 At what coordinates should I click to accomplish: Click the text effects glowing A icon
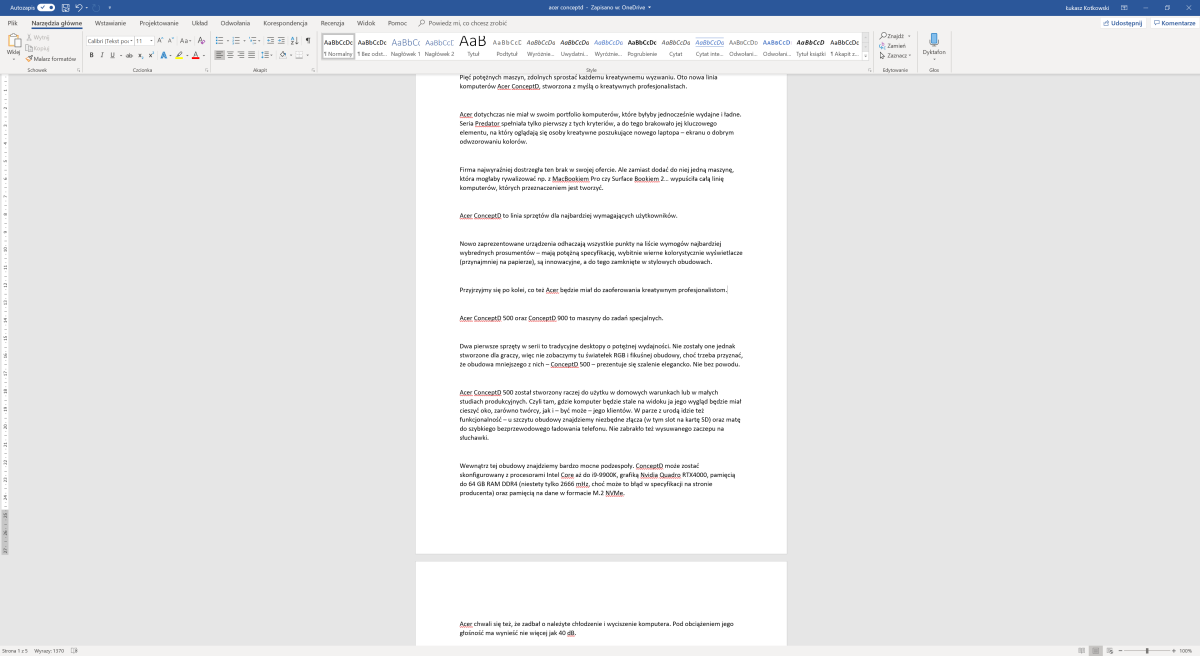click(163, 55)
